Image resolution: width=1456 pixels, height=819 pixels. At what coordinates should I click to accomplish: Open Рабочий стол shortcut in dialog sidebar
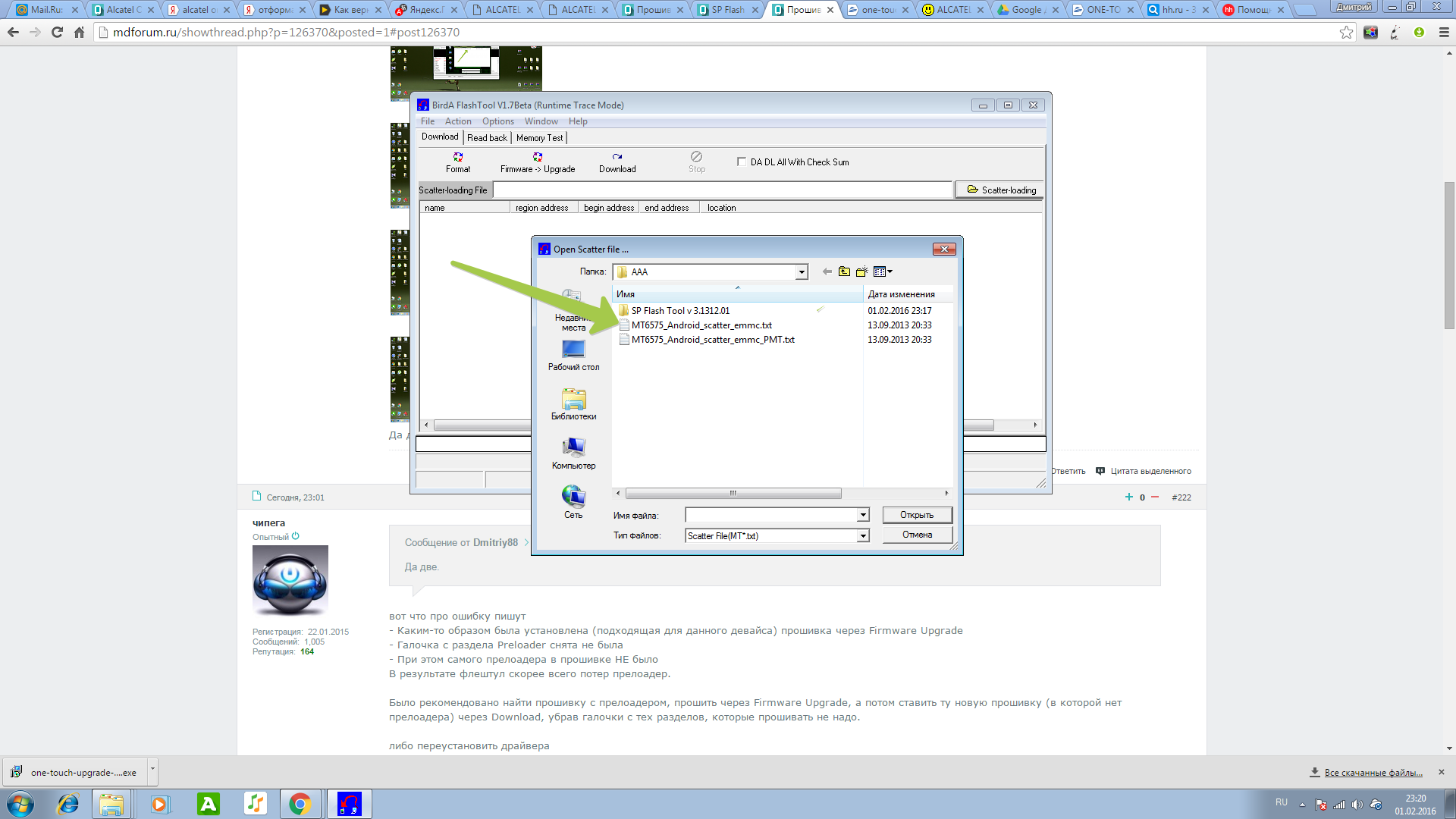[x=573, y=354]
